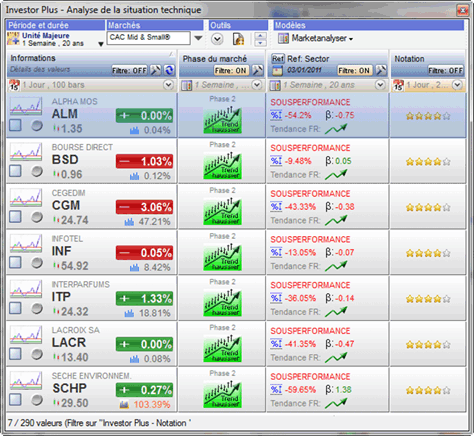Click the volume bars icon for BSD
The height and width of the screenshot is (436, 474).
point(134,176)
